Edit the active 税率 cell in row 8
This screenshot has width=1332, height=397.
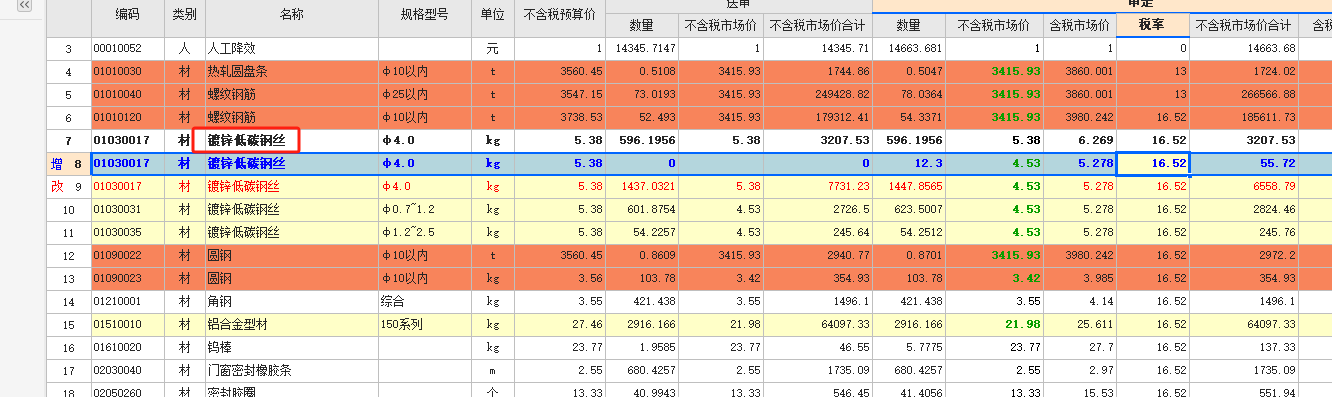point(1153,163)
